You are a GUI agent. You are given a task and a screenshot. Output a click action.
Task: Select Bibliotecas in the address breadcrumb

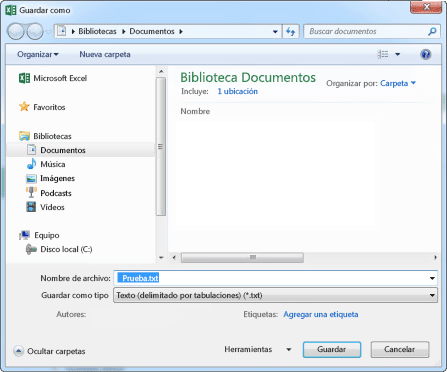tap(97, 31)
